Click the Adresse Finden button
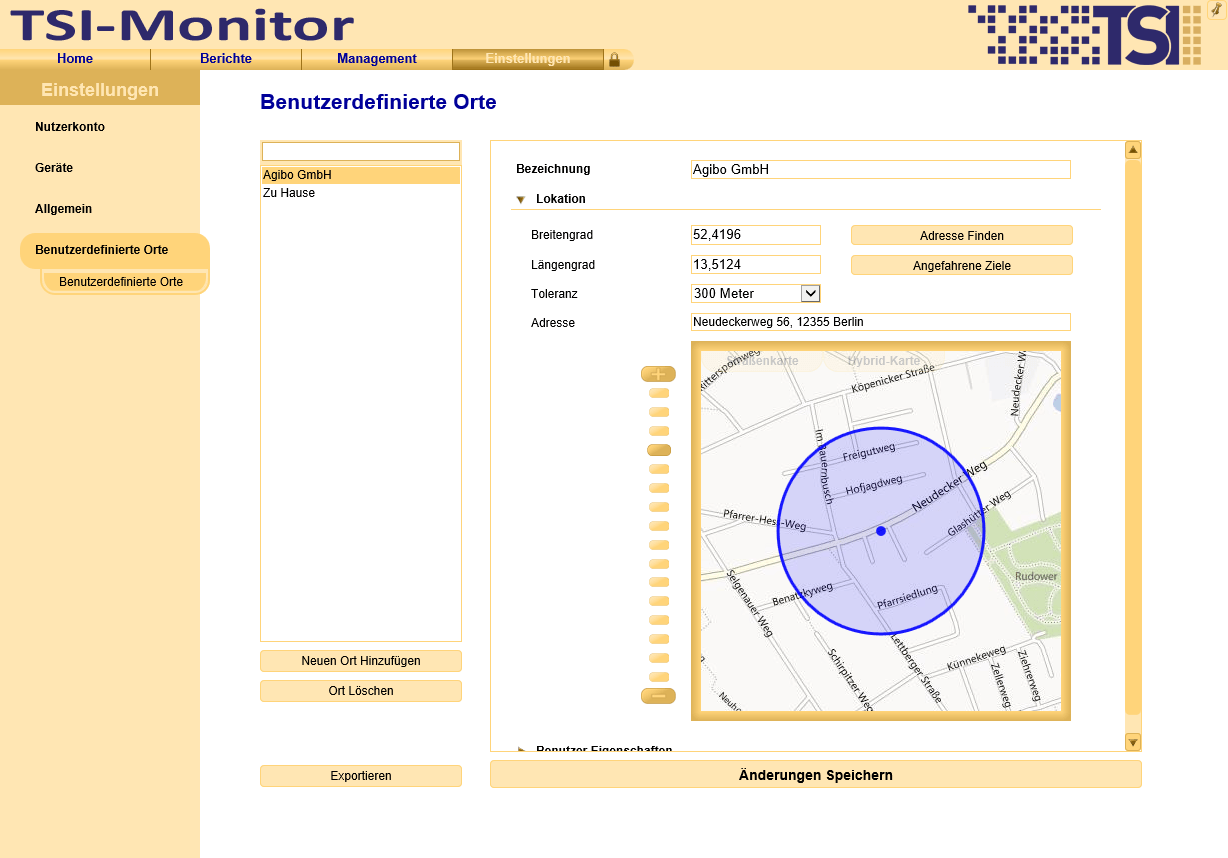The width and height of the screenshot is (1228, 858). (961, 236)
